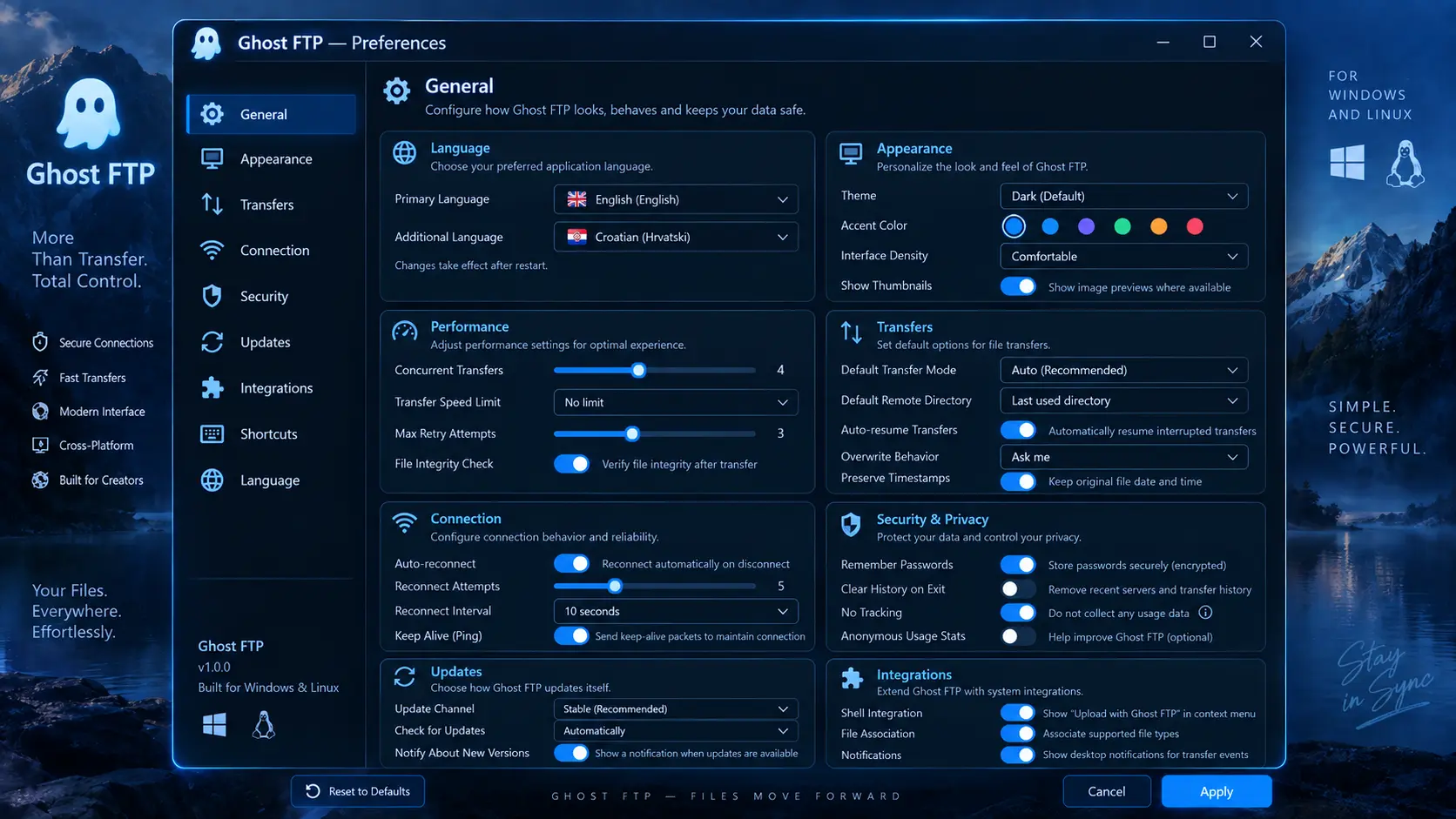Click the refresh icon in Updates section header
Viewport: 1456px width, 819px height.
(404, 676)
